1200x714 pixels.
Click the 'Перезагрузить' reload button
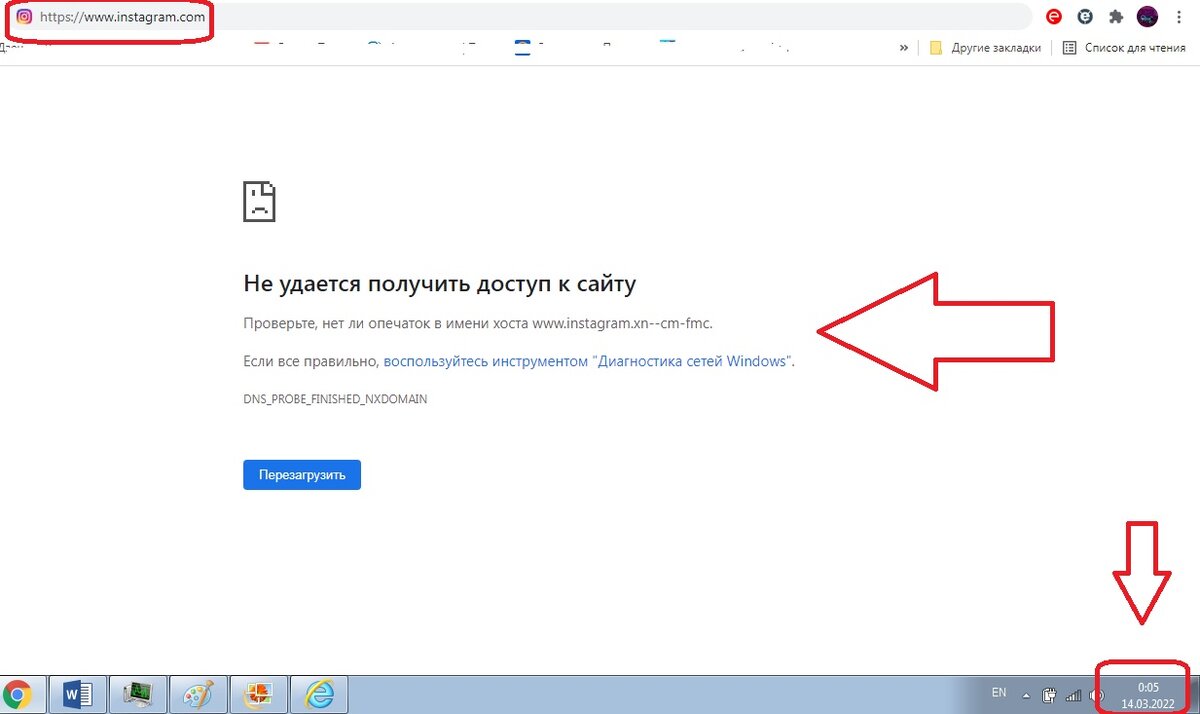click(x=302, y=475)
